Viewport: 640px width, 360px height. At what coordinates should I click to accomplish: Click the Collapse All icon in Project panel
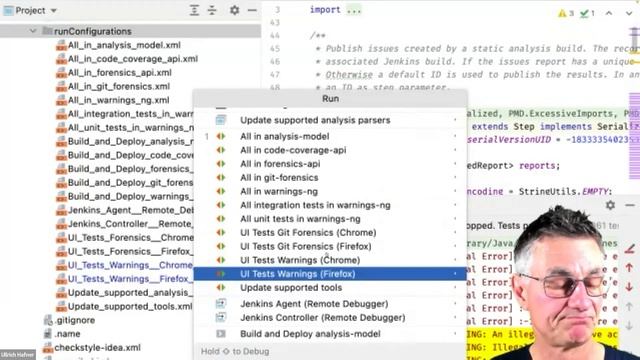point(212,11)
